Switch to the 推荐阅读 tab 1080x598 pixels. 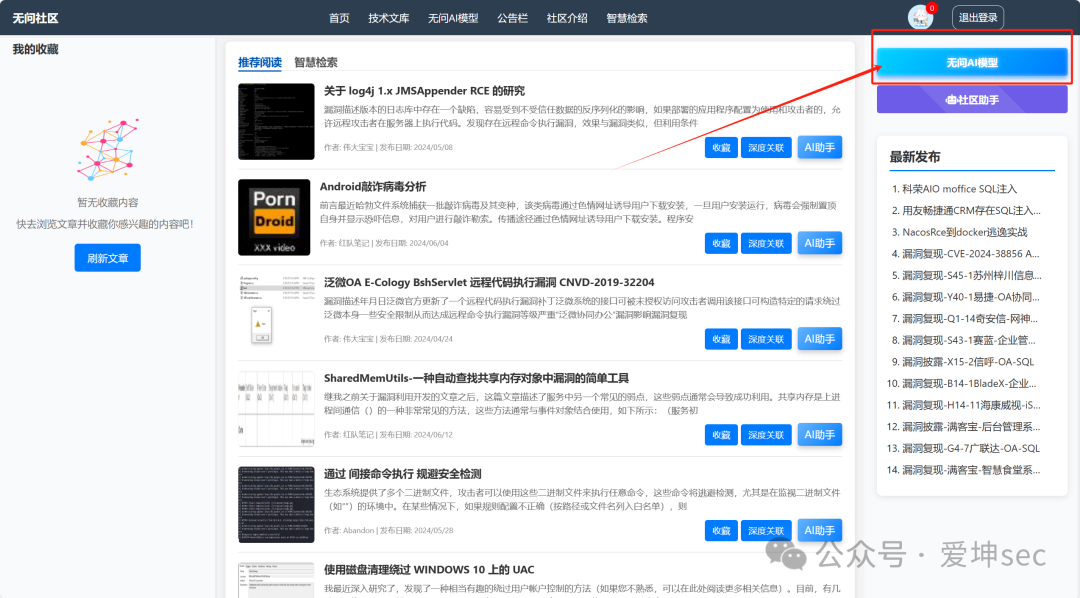[x=260, y=62]
